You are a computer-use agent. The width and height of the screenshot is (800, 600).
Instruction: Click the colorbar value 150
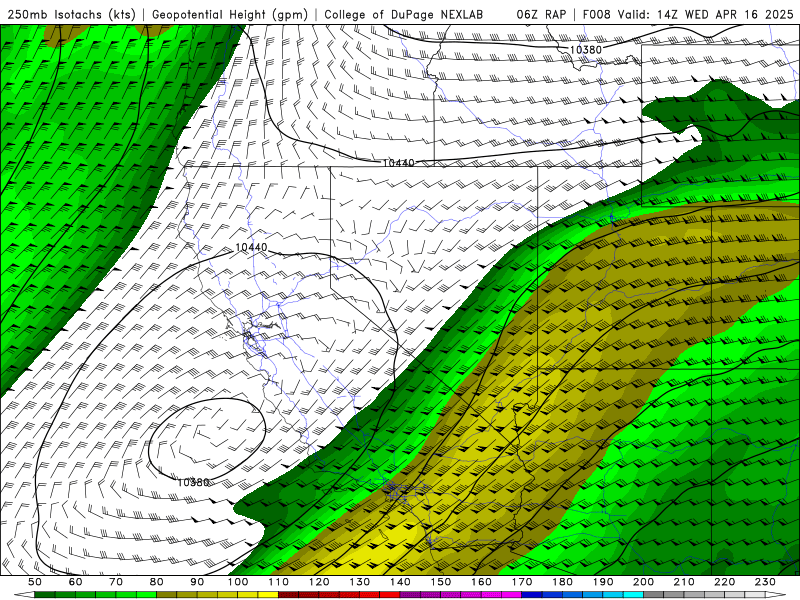pos(441,582)
